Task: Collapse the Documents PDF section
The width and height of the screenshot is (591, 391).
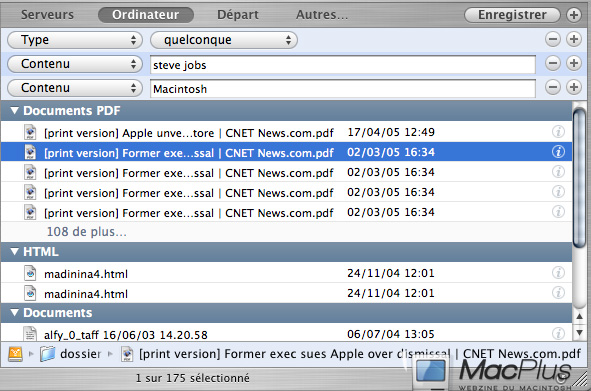Action: [15, 110]
